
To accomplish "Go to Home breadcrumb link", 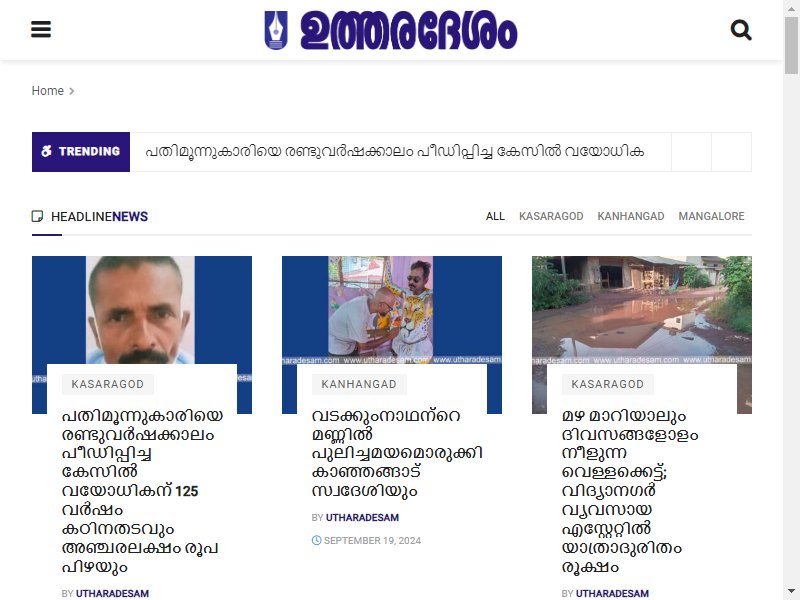I will 47,91.
